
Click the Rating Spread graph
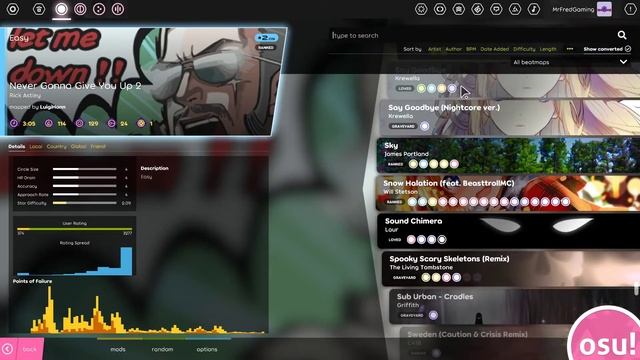coord(74,260)
